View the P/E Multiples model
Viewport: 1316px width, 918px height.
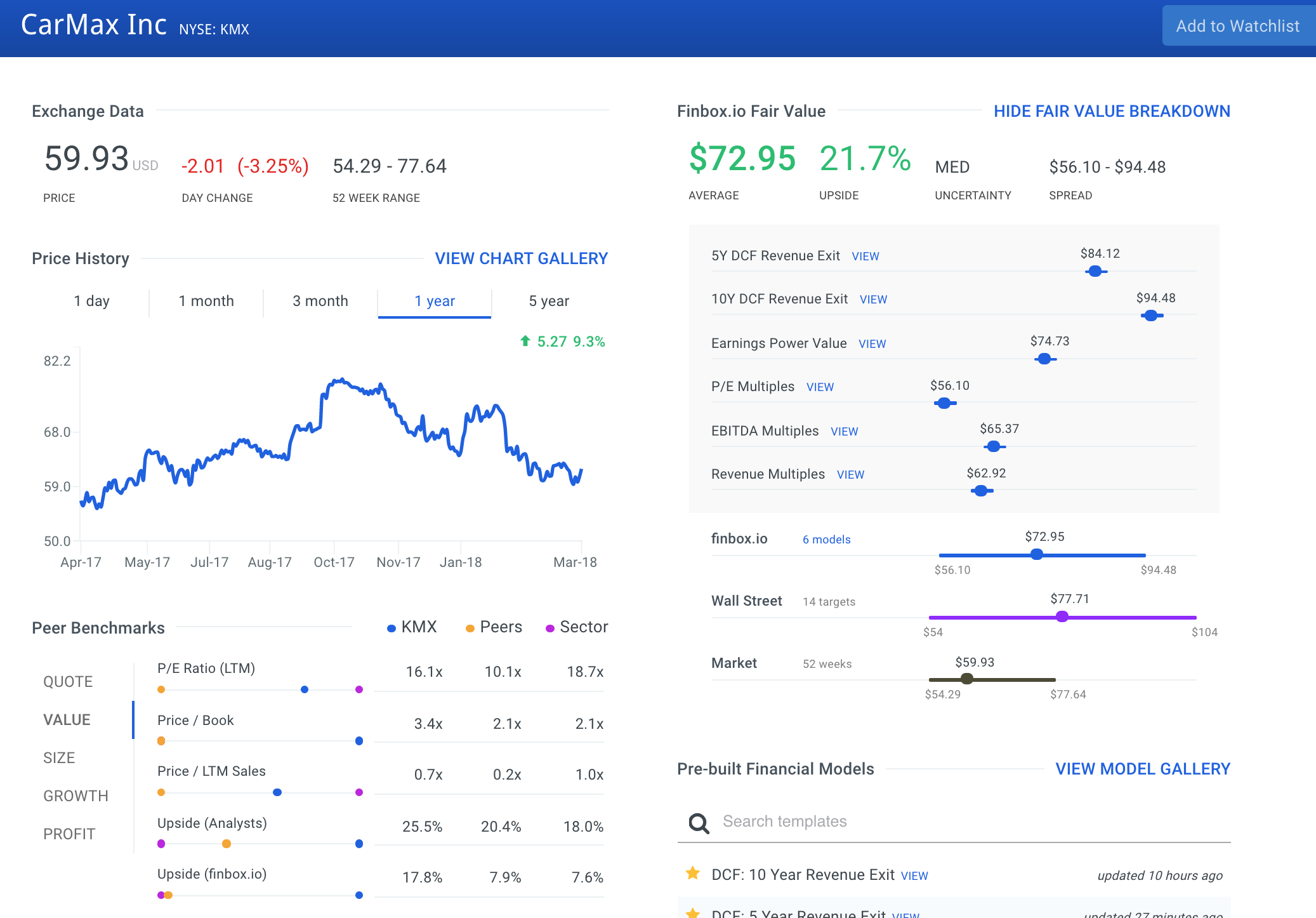pyautogui.click(x=820, y=387)
